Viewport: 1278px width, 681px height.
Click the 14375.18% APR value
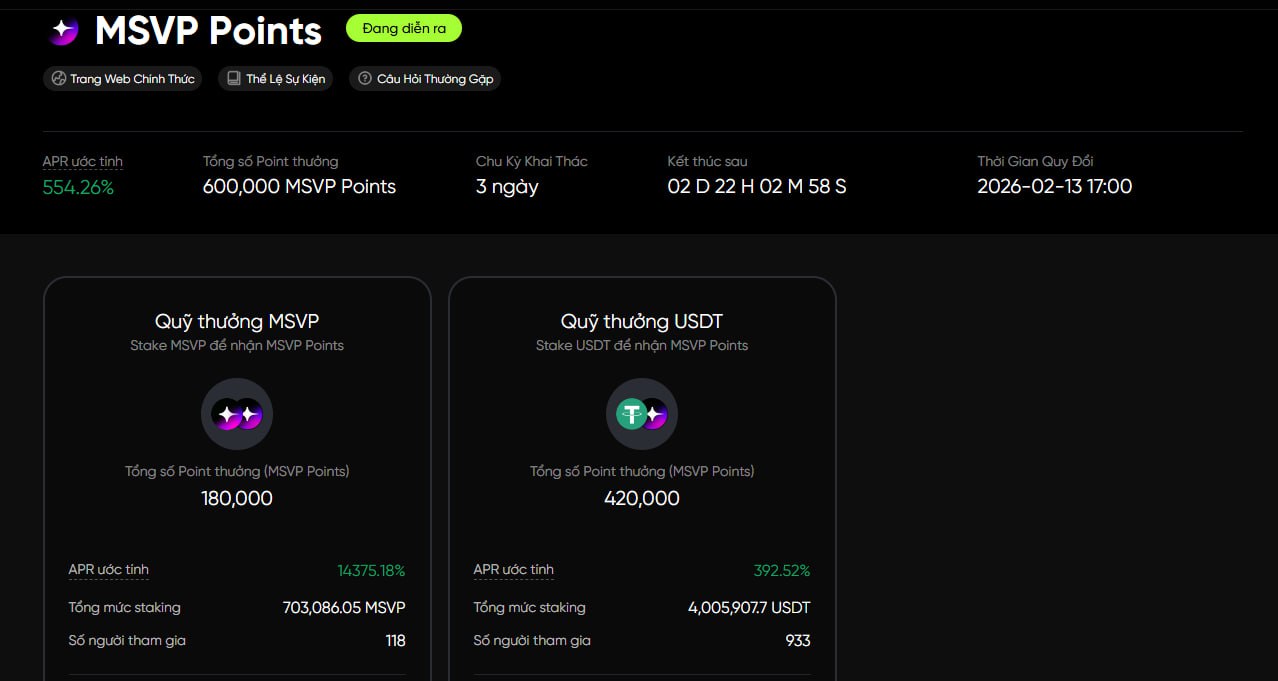tap(371, 571)
